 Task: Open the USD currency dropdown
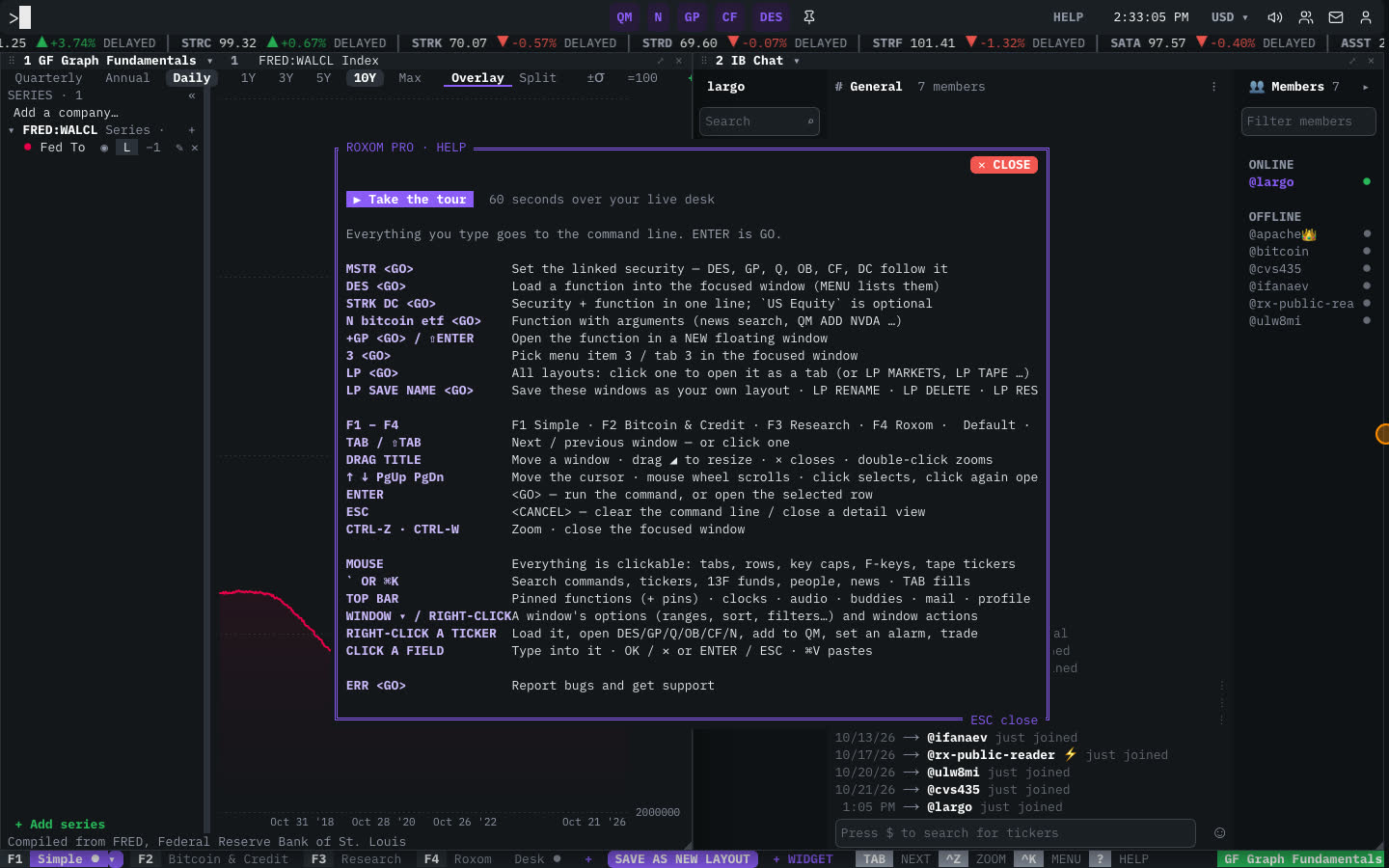click(x=1230, y=17)
